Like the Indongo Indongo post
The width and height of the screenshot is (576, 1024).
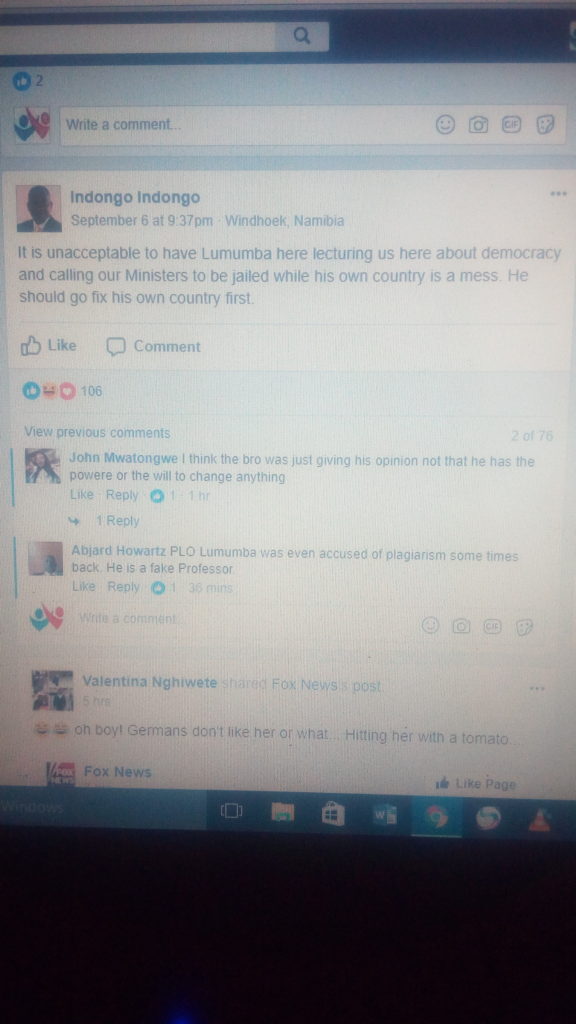pos(48,345)
